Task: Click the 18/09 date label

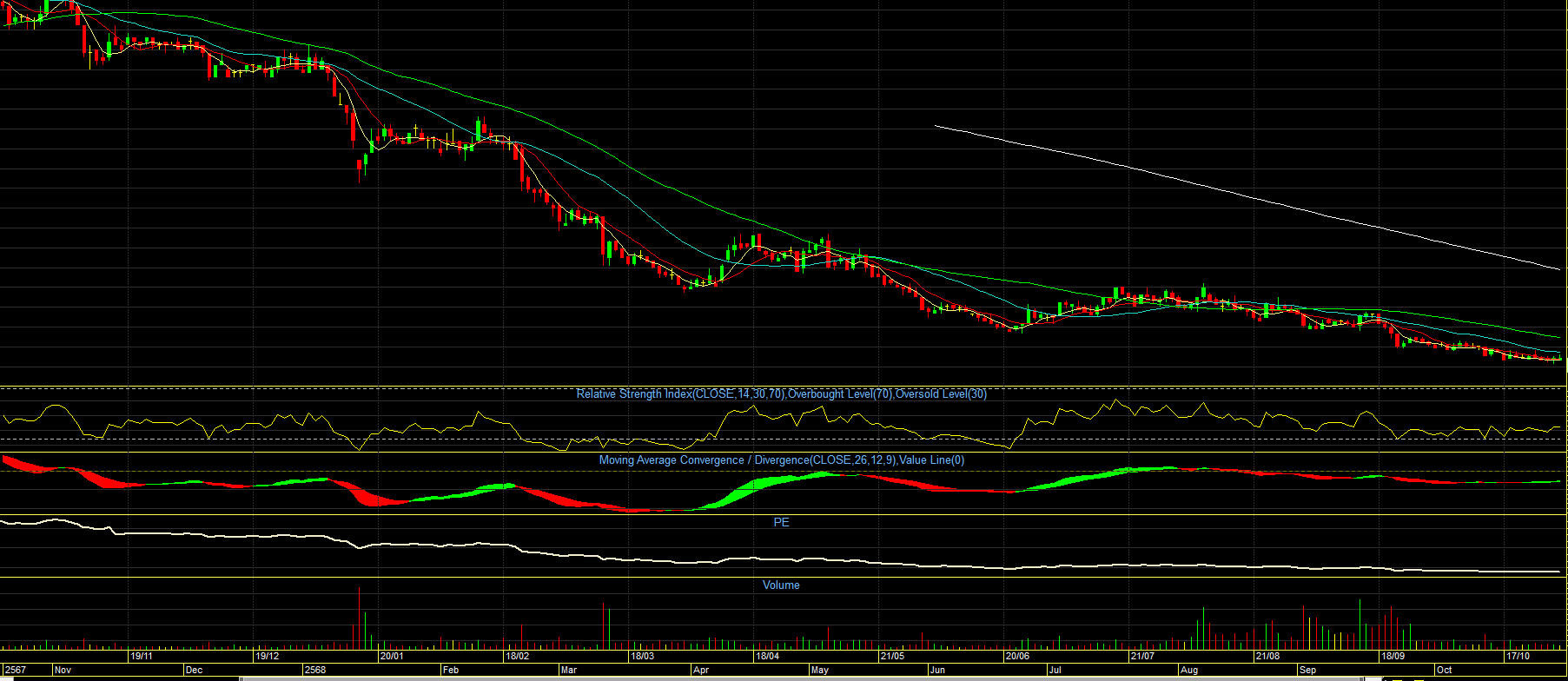Action: [1393, 657]
